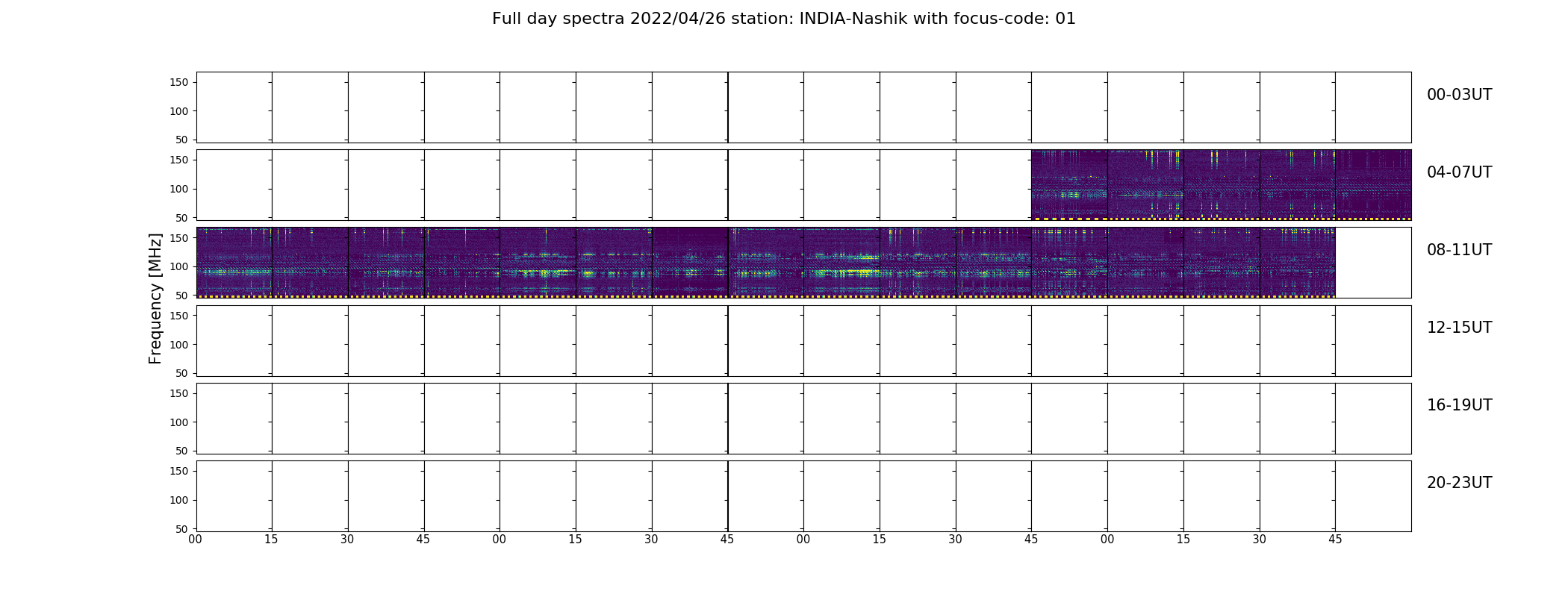Click the 100 tick in the 16-19UT row
The image size is (1568, 597).
click(179, 422)
